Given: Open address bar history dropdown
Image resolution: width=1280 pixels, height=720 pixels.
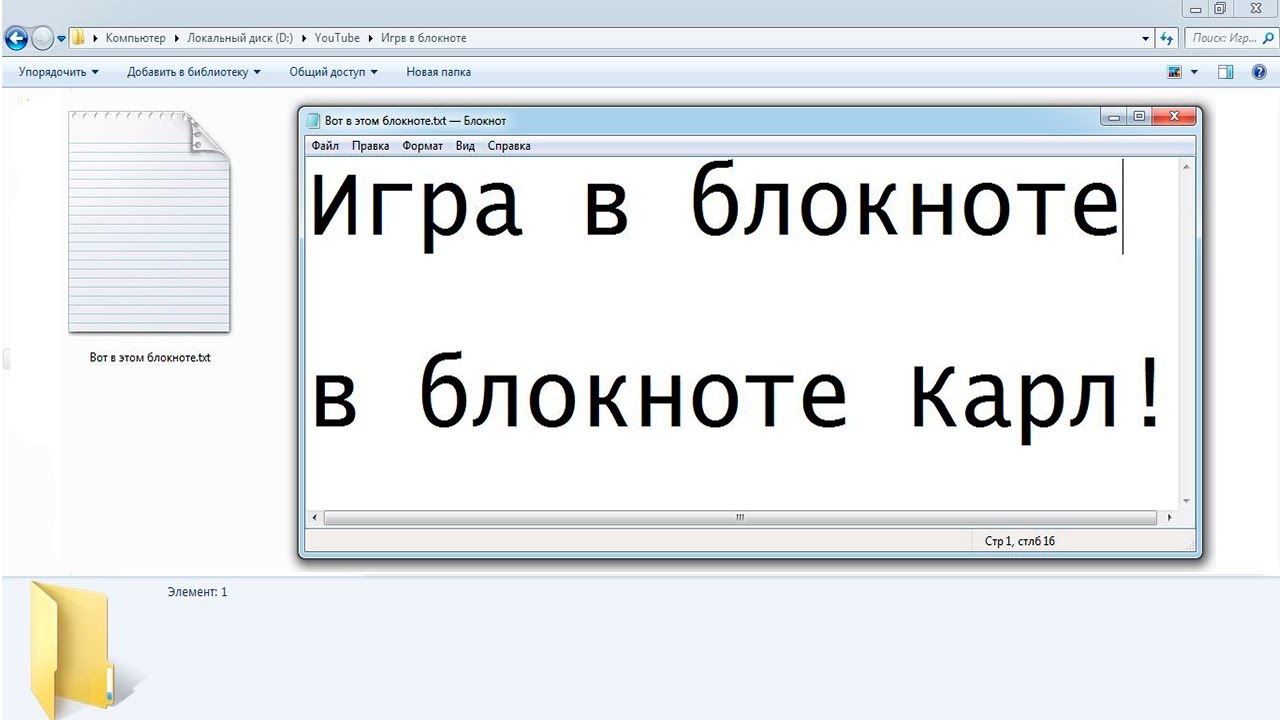Looking at the screenshot, I should coord(1146,38).
